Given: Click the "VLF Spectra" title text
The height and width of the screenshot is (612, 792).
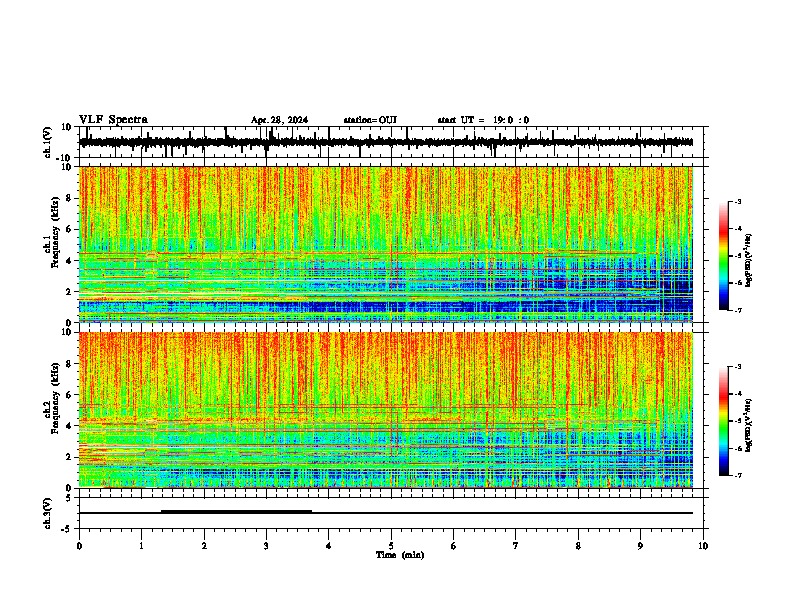Looking at the screenshot, I should point(113,120).
